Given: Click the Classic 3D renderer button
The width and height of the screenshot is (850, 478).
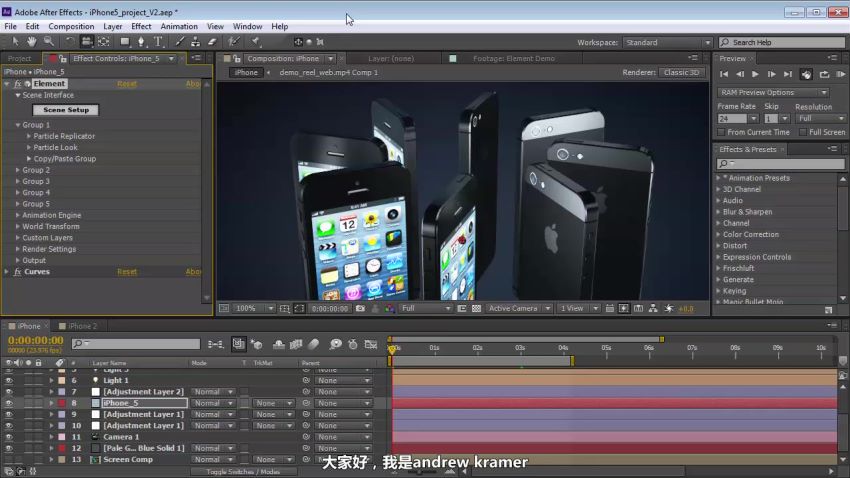Looking at the screenshot, I should point(681,73).
